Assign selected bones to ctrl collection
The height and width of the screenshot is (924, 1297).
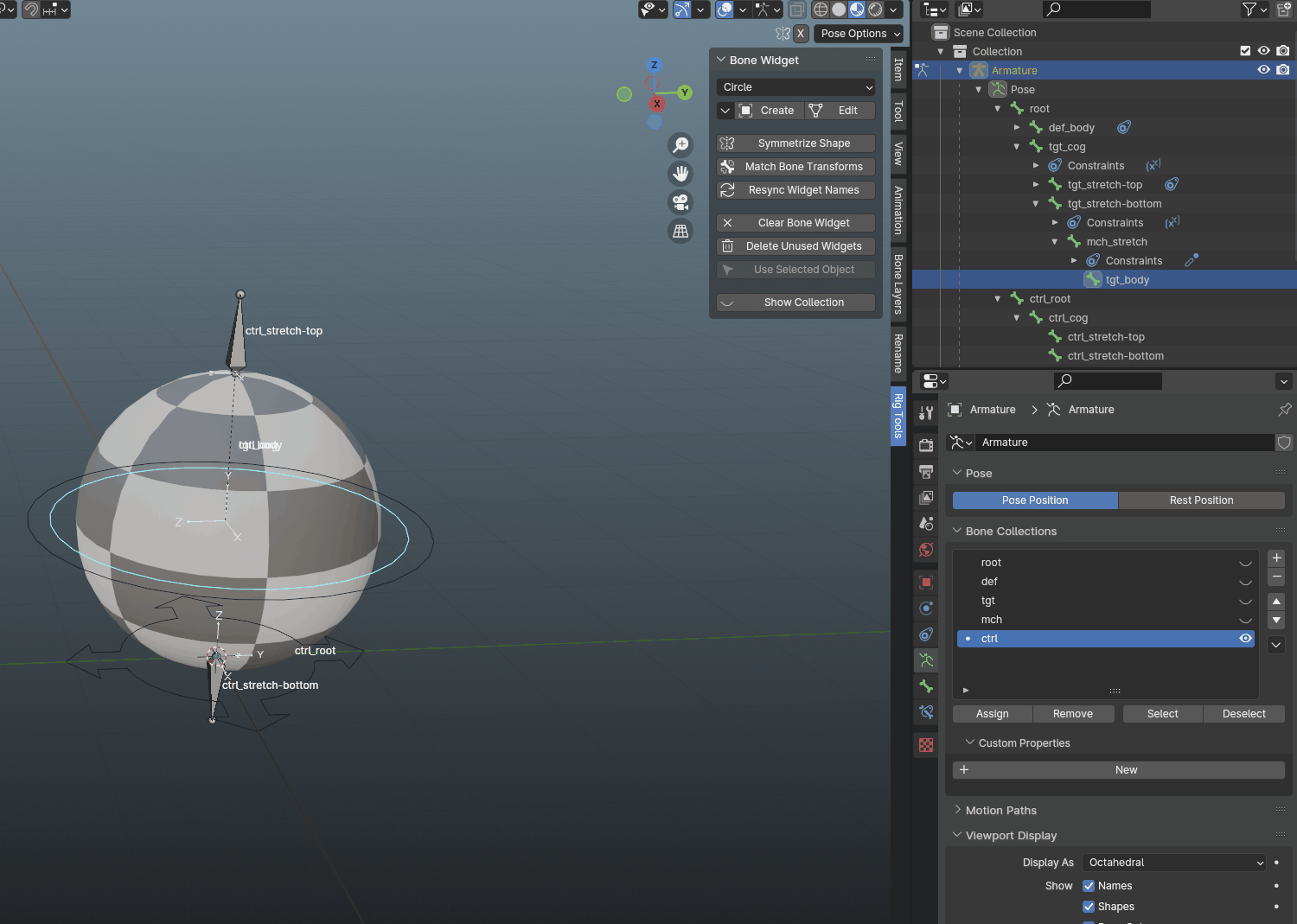[992, 713]
